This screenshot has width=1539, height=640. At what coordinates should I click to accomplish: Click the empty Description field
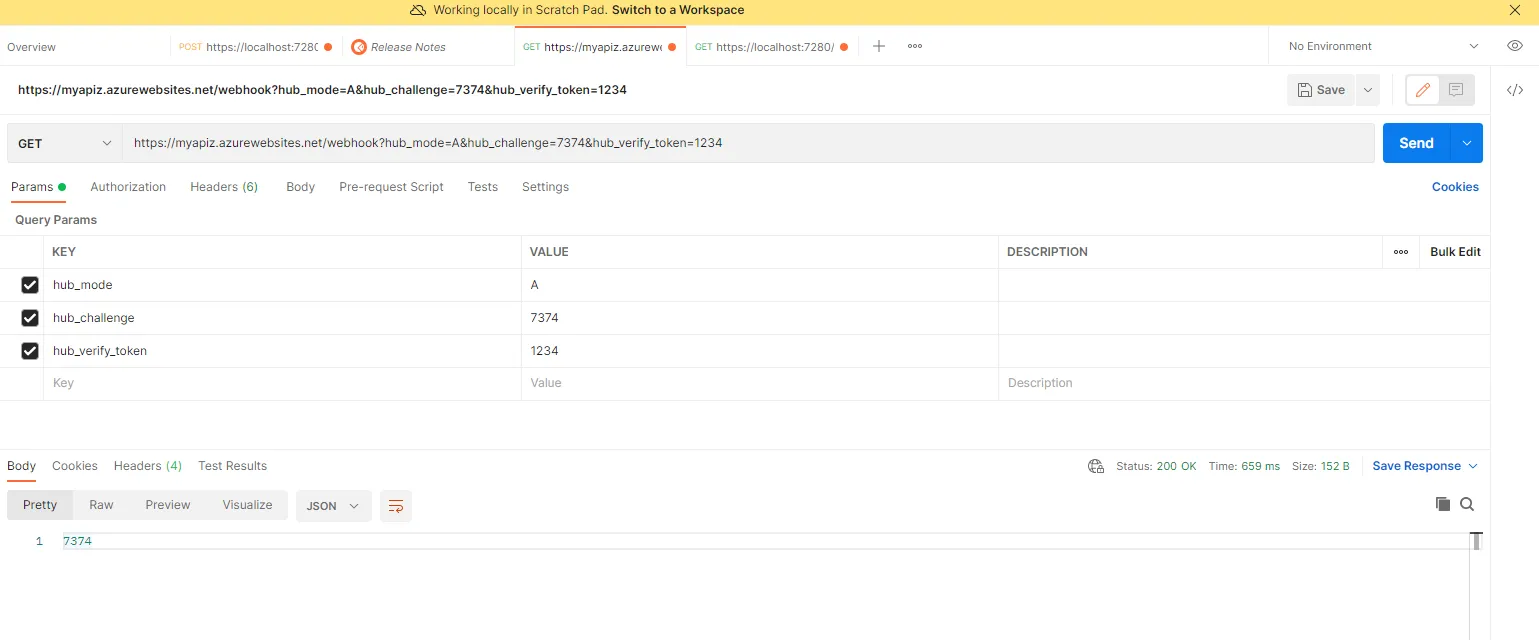[x=1244, y=383]
